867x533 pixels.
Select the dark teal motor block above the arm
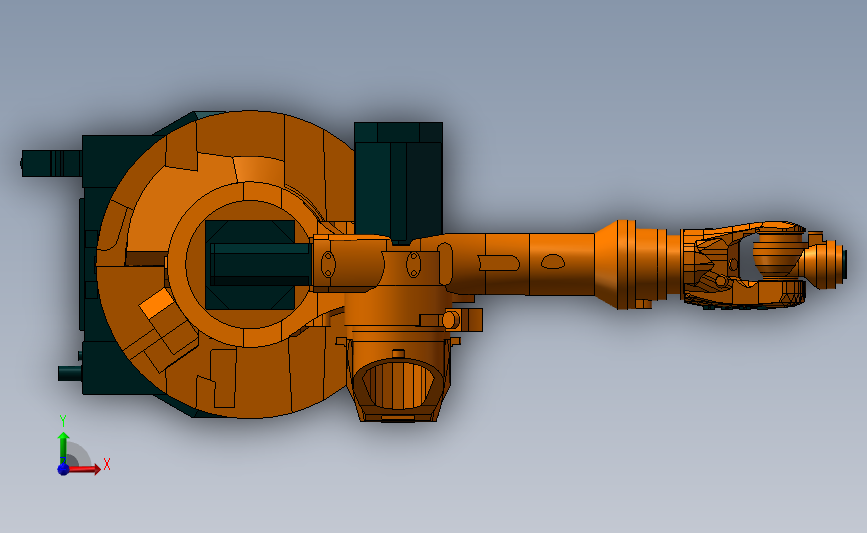[x=398, y=182]
